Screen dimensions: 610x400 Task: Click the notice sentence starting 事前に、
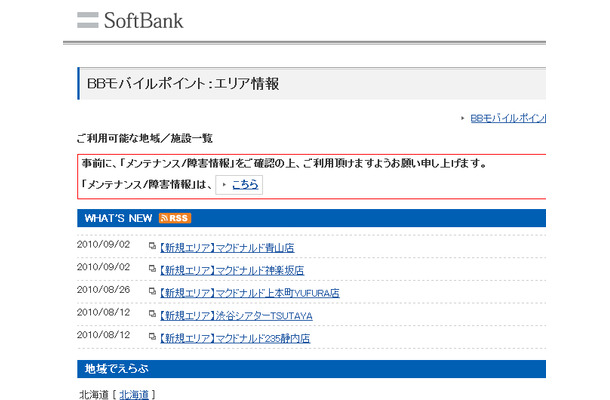[284, 163]
